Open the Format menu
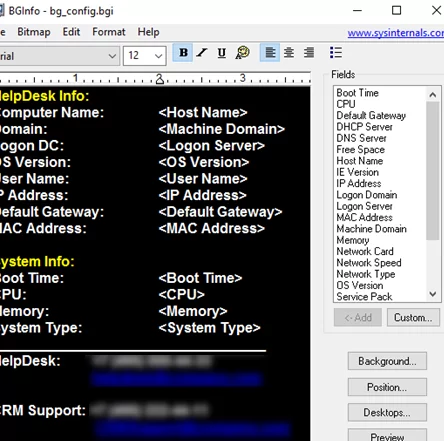Viewport: 444px width, 441px height. click(x=109, y=32)
